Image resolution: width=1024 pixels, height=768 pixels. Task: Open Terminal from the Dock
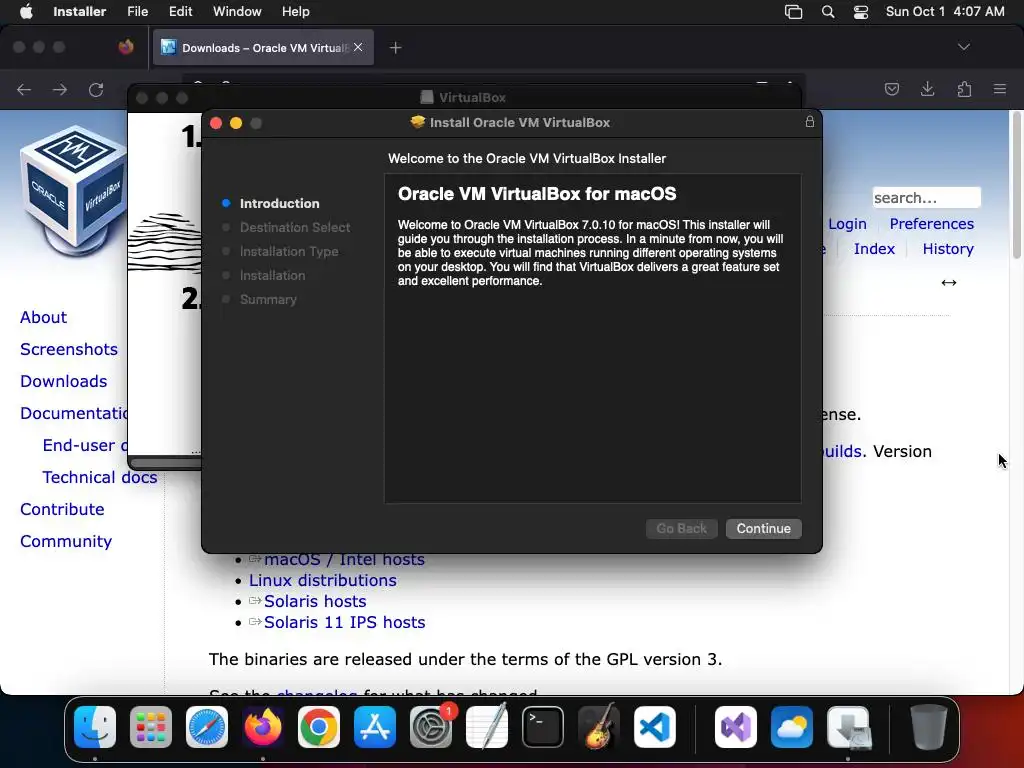click(x=543, y=727)
